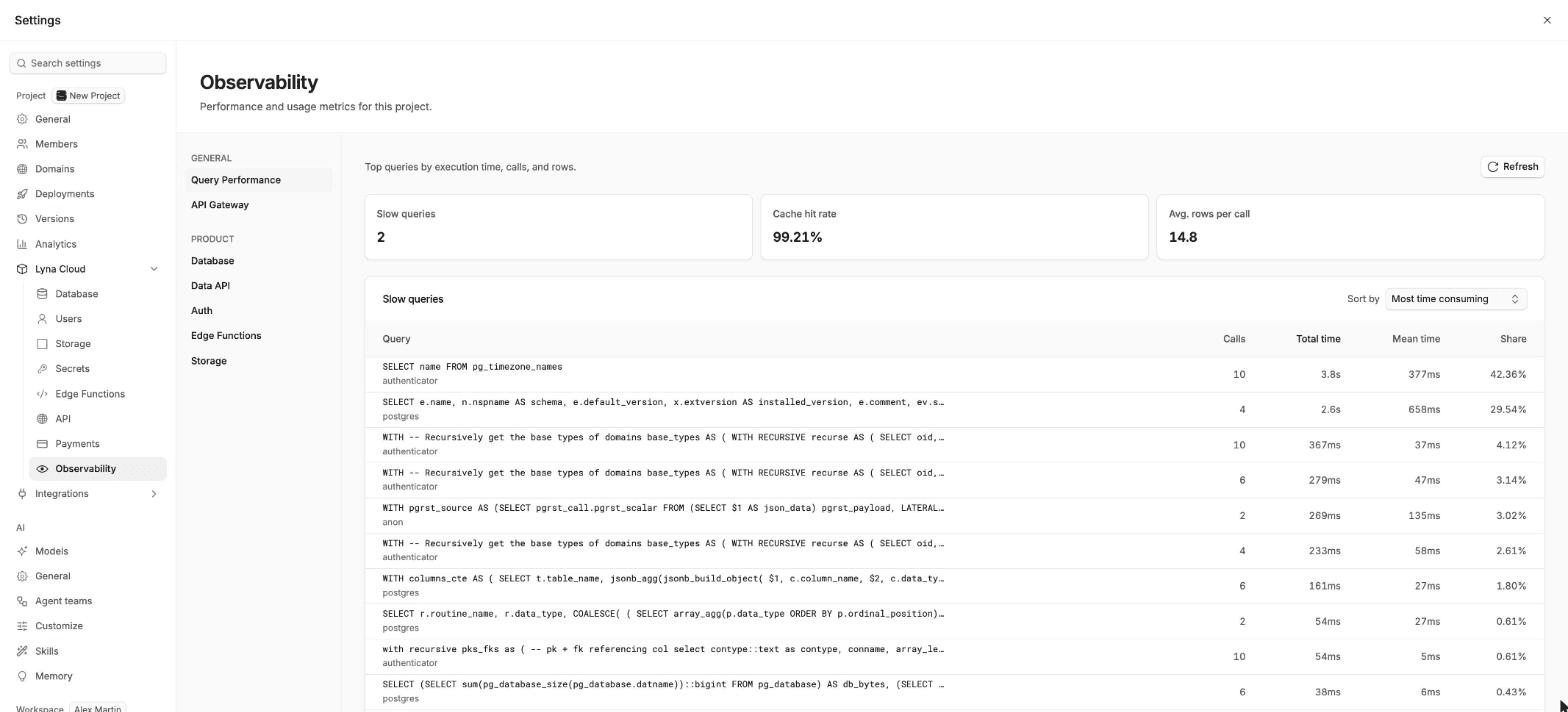Click the Skills book icon
1568x712 pixels.
pyautogui.click(x=22, y=651)
